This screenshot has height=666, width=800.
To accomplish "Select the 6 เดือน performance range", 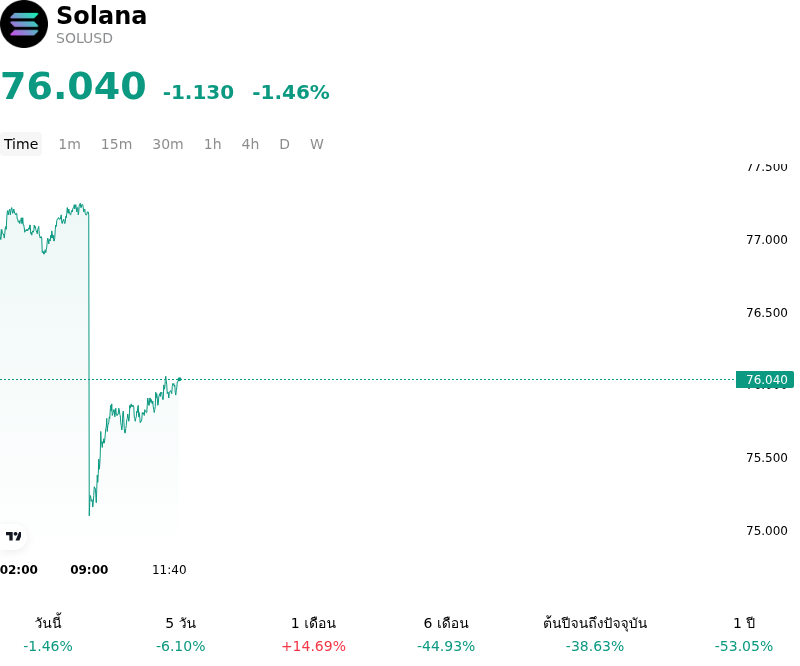I will [x=446, y=634].
